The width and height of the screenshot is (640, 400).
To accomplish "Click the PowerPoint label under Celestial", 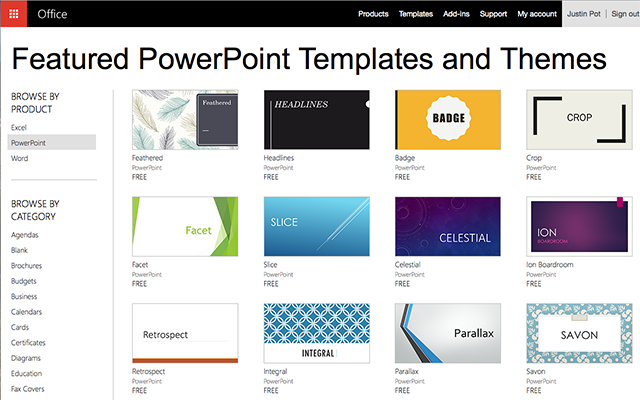I will [410, 275].
